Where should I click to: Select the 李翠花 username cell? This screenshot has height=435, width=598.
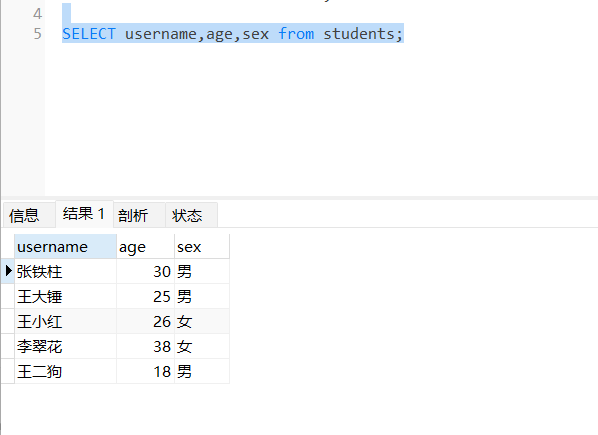click(65, 346)
